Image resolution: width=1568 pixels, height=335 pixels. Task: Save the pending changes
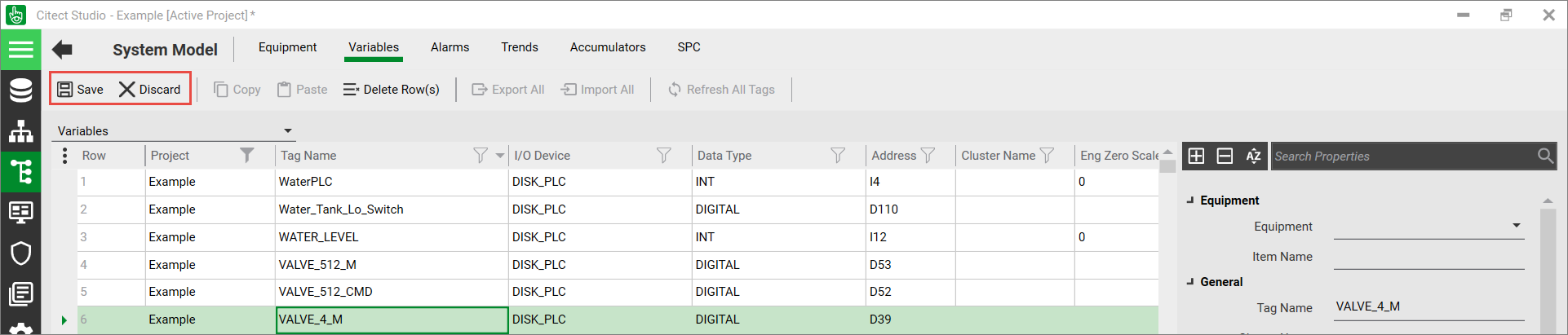[x=80, y=89]
